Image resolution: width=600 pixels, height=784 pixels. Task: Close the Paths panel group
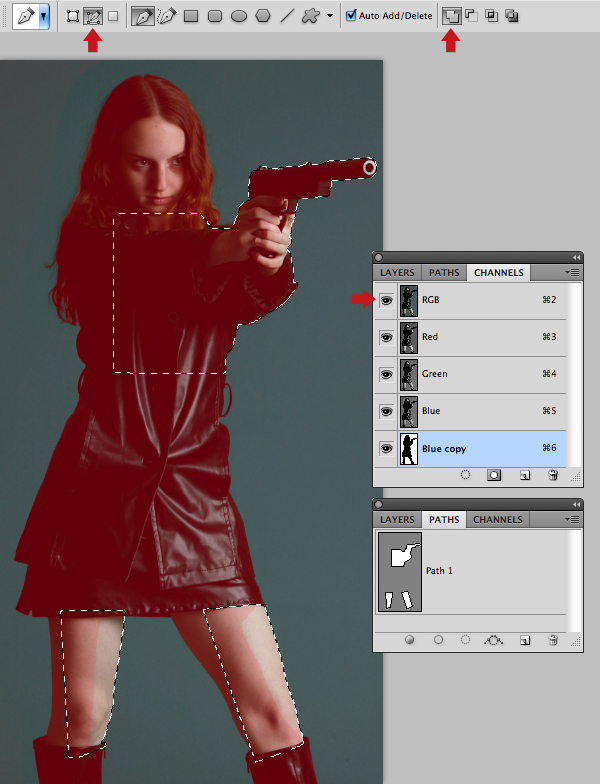pos(378,504)
